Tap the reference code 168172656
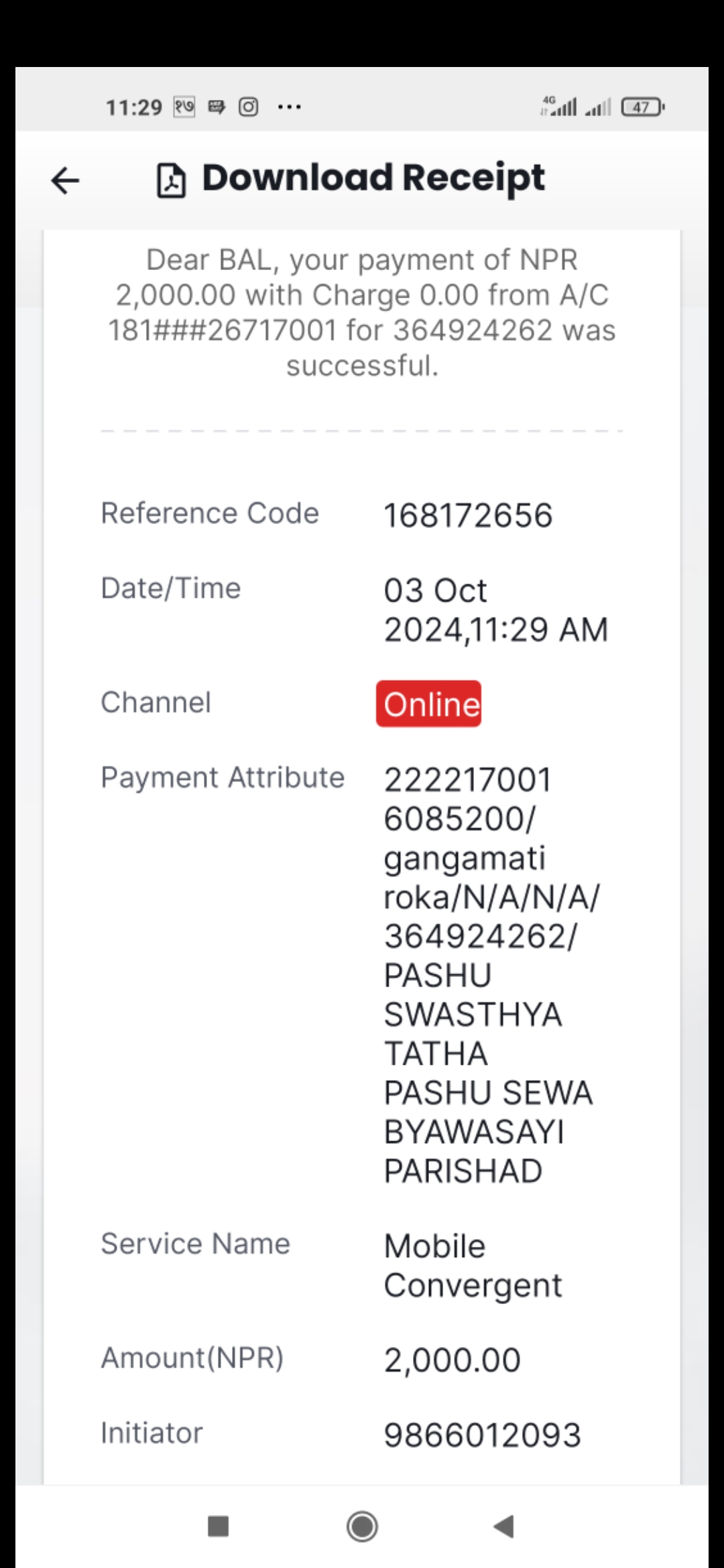The height and width of the screenshot is (1568, 724). (468, 515)
